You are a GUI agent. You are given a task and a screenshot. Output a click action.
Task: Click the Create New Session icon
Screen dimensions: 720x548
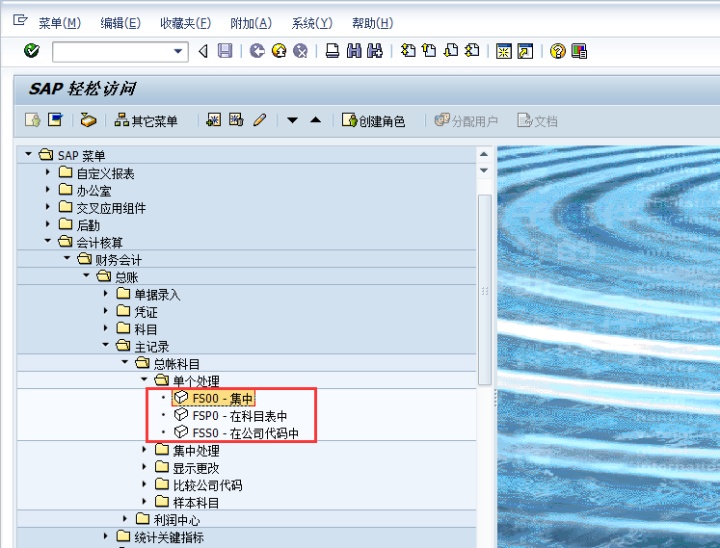pyautogui.click(x=504, y=51)
